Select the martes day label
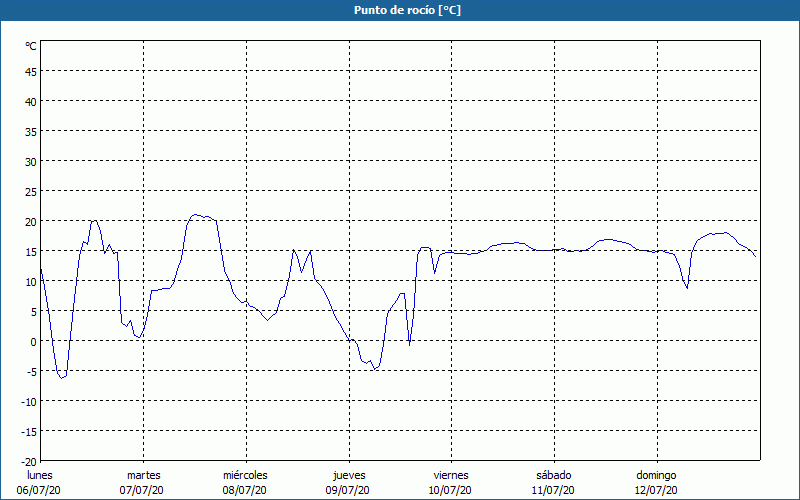Image resolution: width=800 pixels, height=500 pixels. (143, 475)
